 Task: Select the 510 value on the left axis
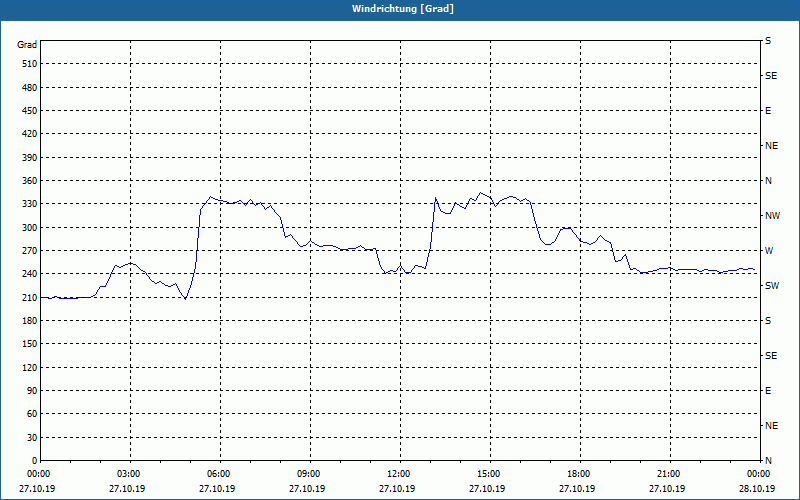pos(29,64)
